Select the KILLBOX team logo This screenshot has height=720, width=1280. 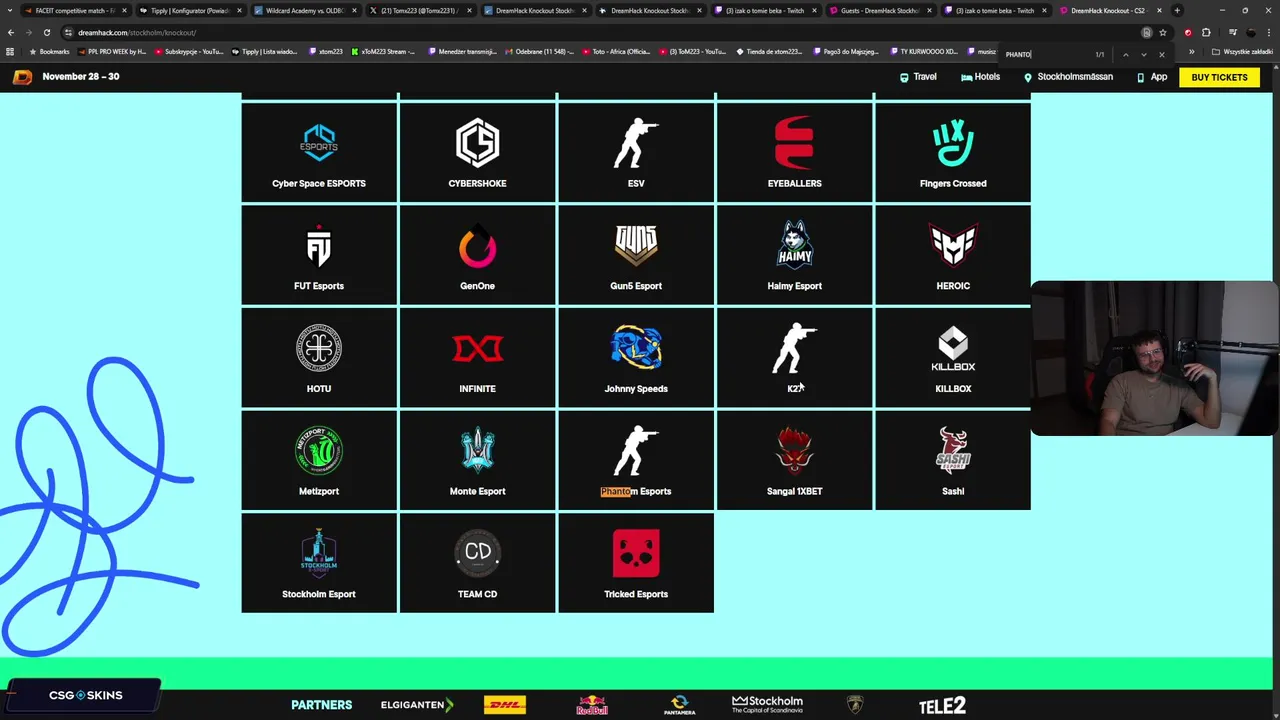coord(953,350)
